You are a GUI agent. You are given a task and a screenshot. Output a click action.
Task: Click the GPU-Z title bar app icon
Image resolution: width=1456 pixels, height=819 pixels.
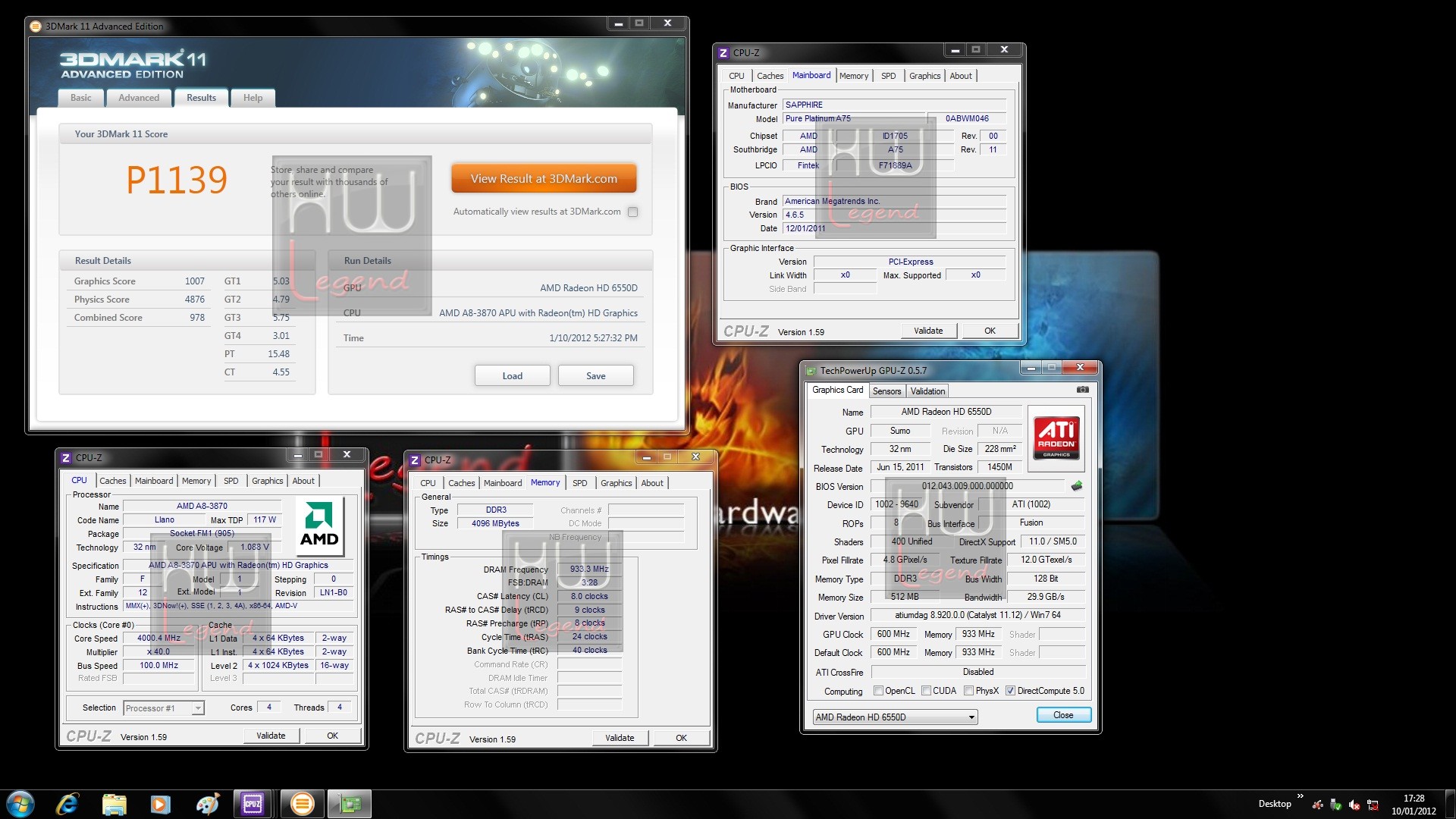pyautogui.click(x=811, y=371)
